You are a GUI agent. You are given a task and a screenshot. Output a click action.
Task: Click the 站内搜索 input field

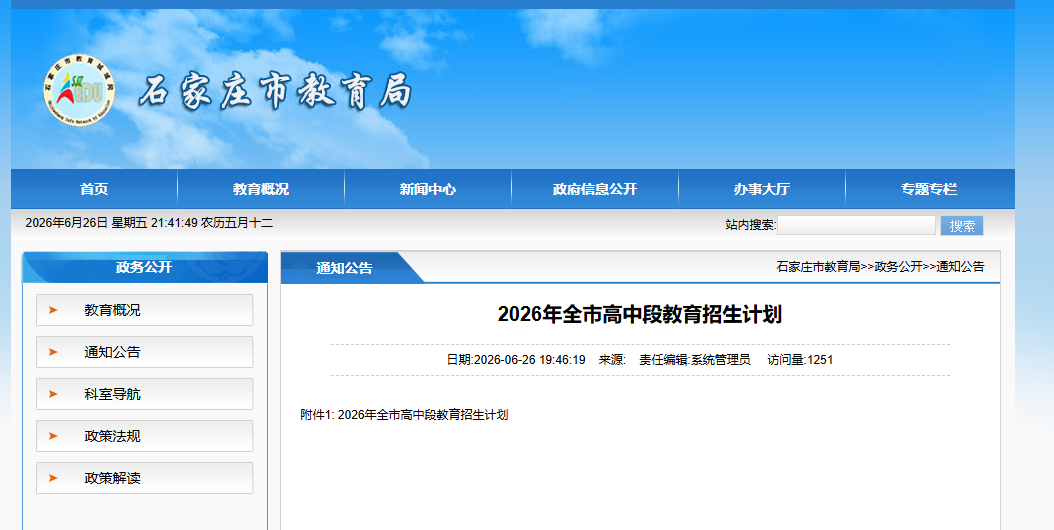856,225
